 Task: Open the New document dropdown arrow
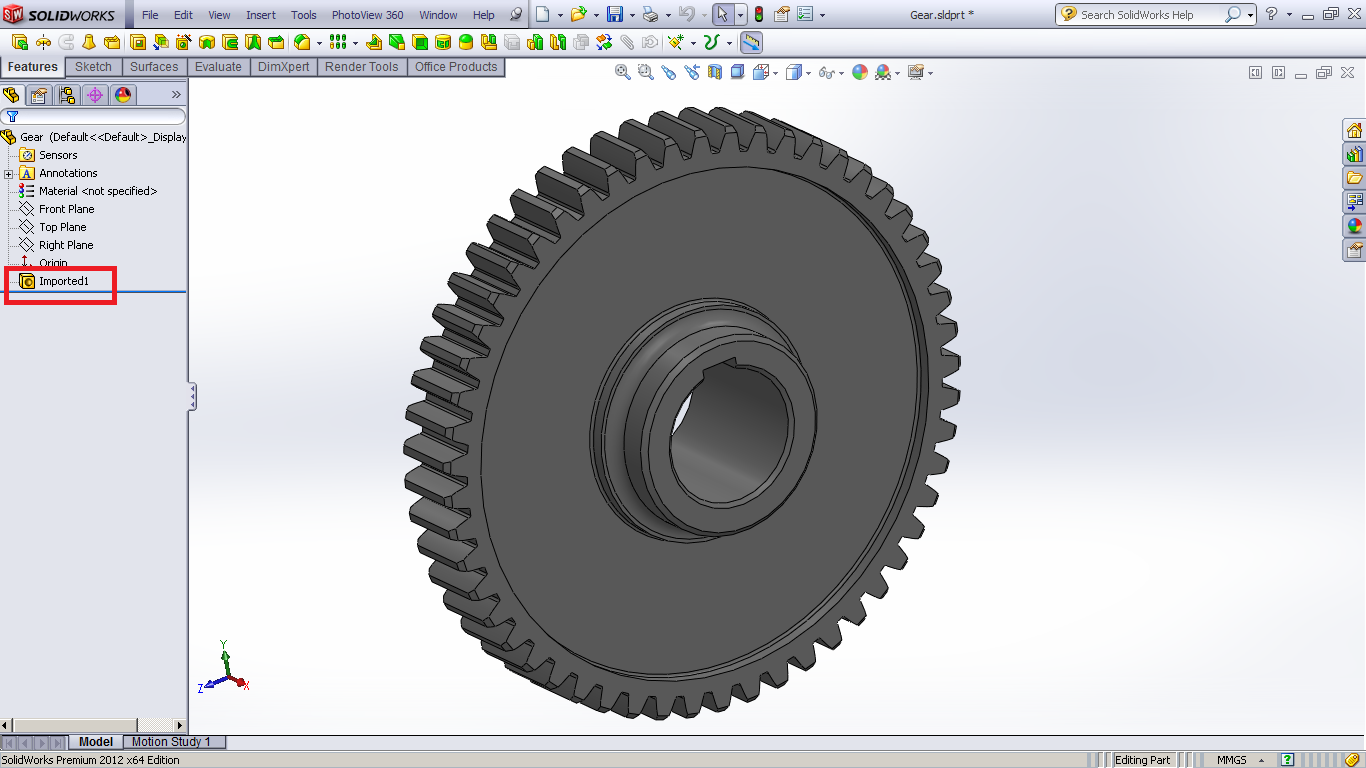[x=558, y=15]
